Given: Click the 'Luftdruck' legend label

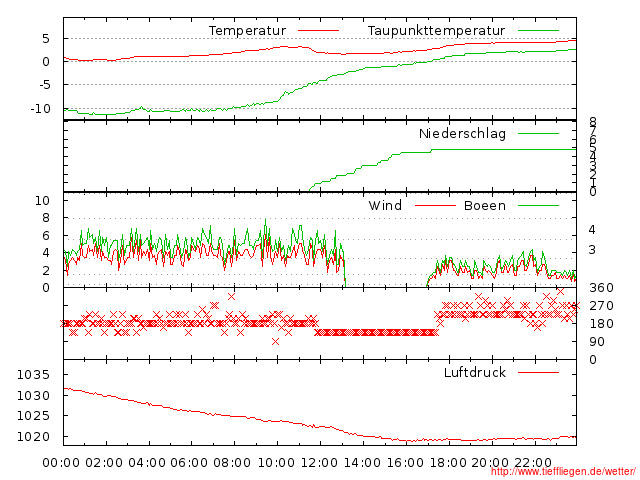Looking at the screenshot, I should tap(475, 372).
